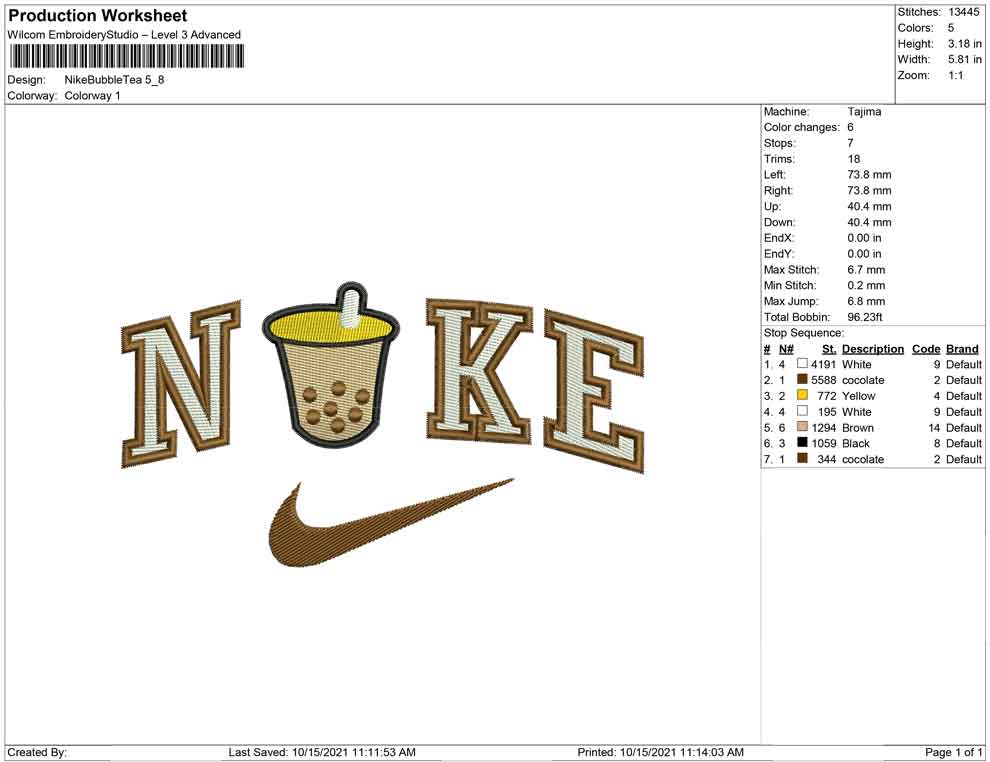Screen dimensions: 990x762
Task: Select the Min Stitch value "0.2 mm"
Action: [x=866, y=285]
